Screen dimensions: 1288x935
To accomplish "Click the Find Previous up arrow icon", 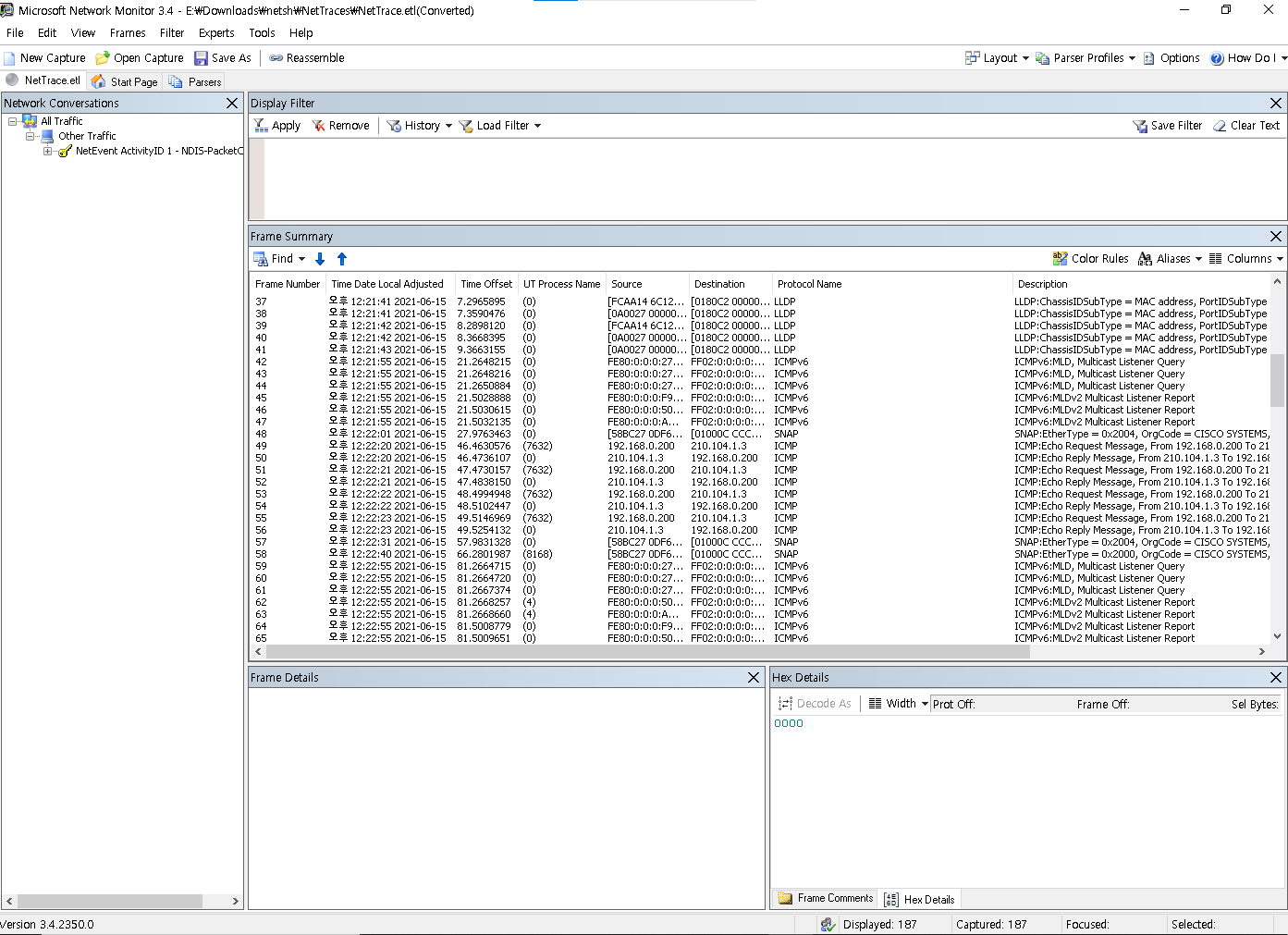I will click(342, 259).
